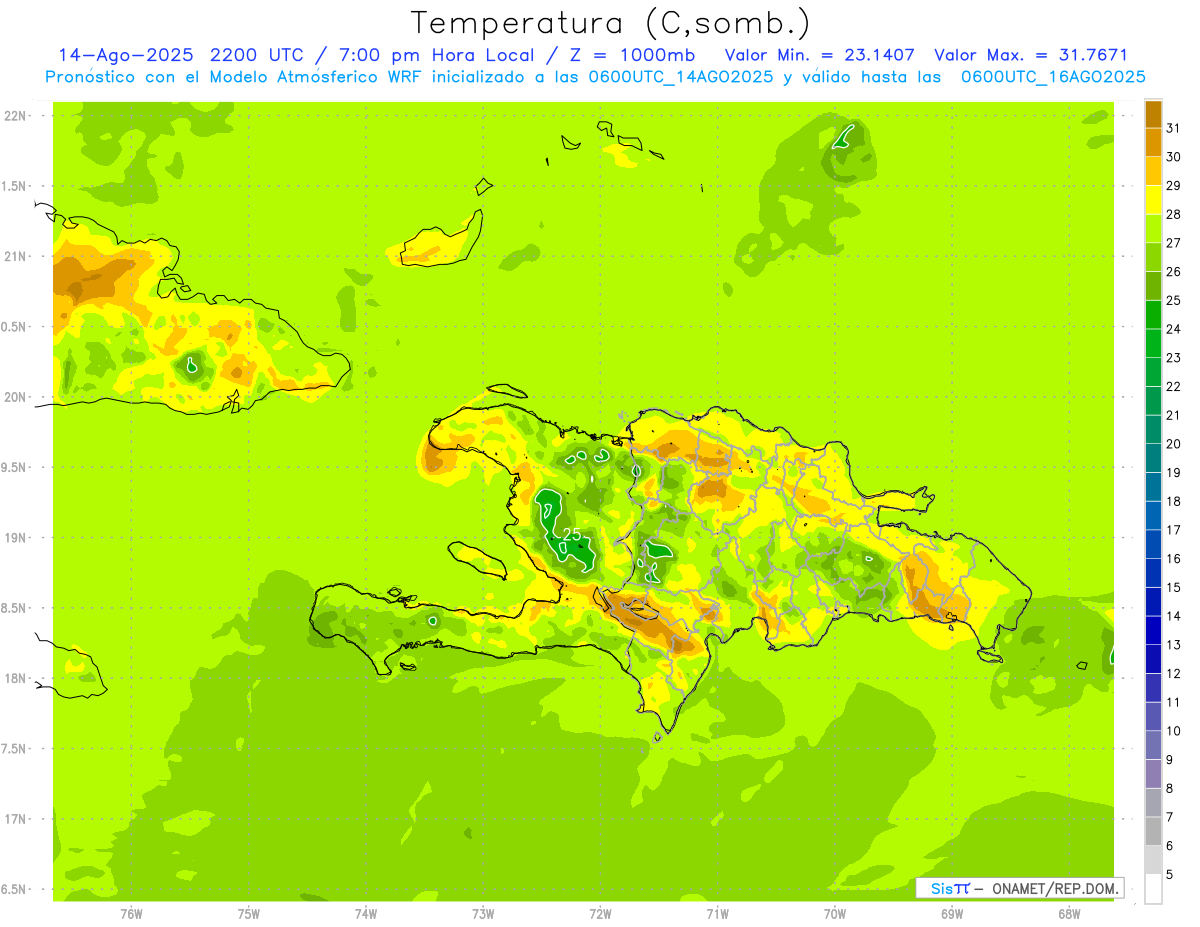Select the valid-until time "0600UTC_16AGO2025"
The image size is (1200, 927).
pos(1053,77)
